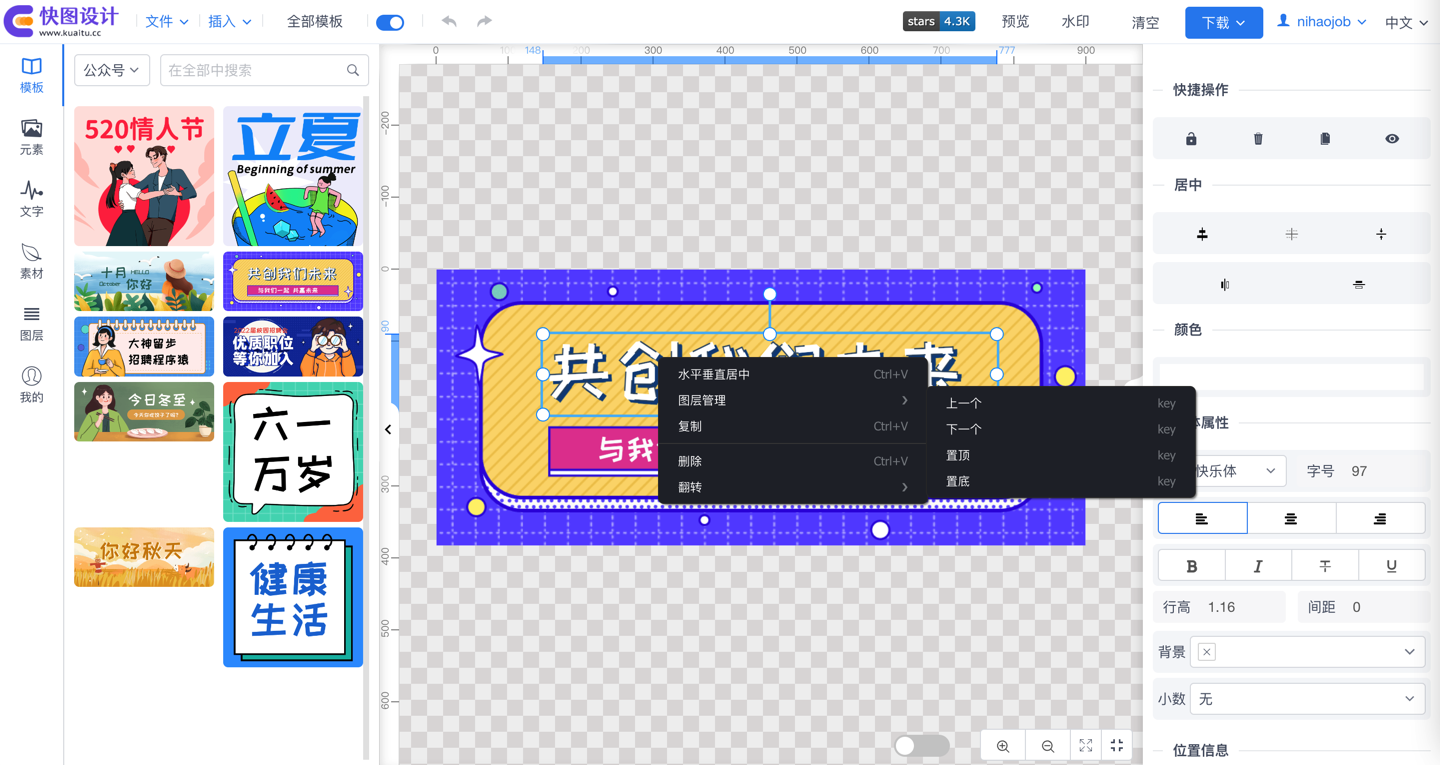Delete the selected element using trash icon
The image size is (1440, 765).
pos(1258,139)
